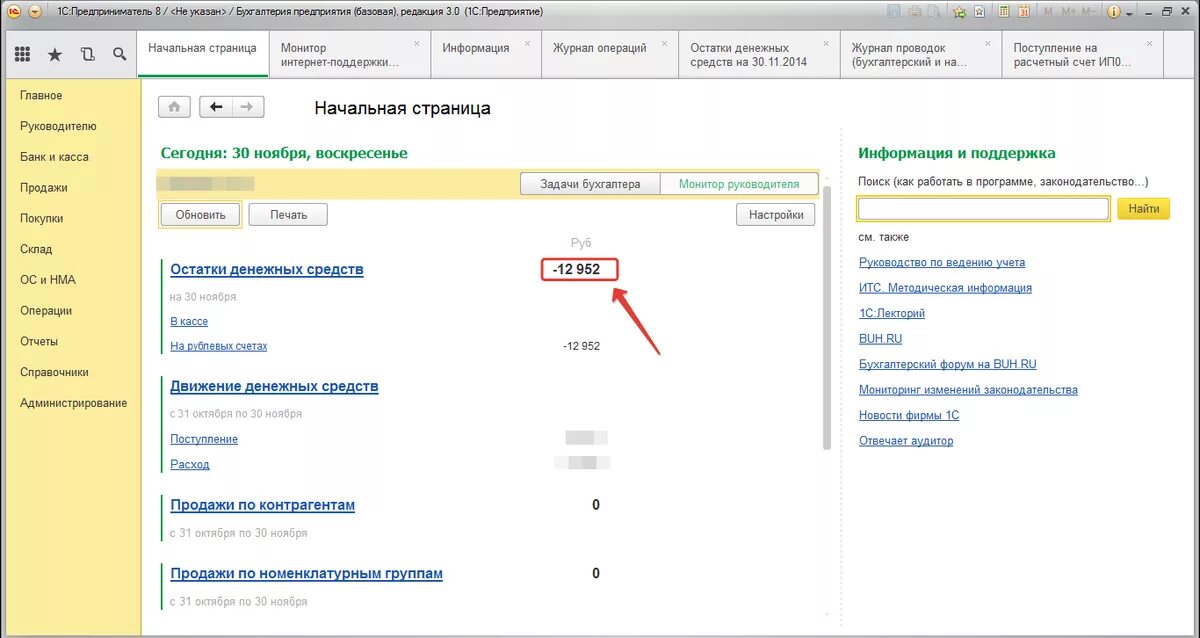The width and height of the screenshot is (1200, 638).
Task: Open Руководителю section in sidebar
Action: (x=58, y=127)
